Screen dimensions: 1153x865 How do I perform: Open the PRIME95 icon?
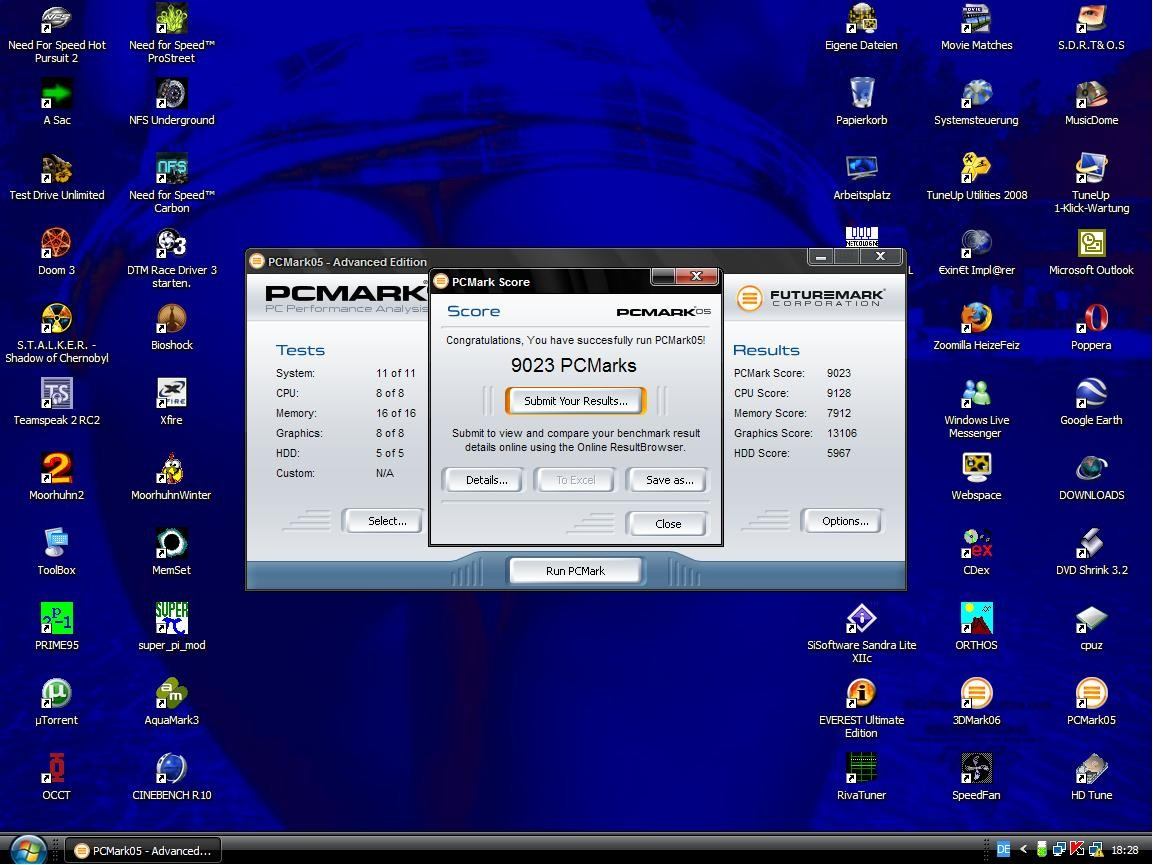[57, 620]
